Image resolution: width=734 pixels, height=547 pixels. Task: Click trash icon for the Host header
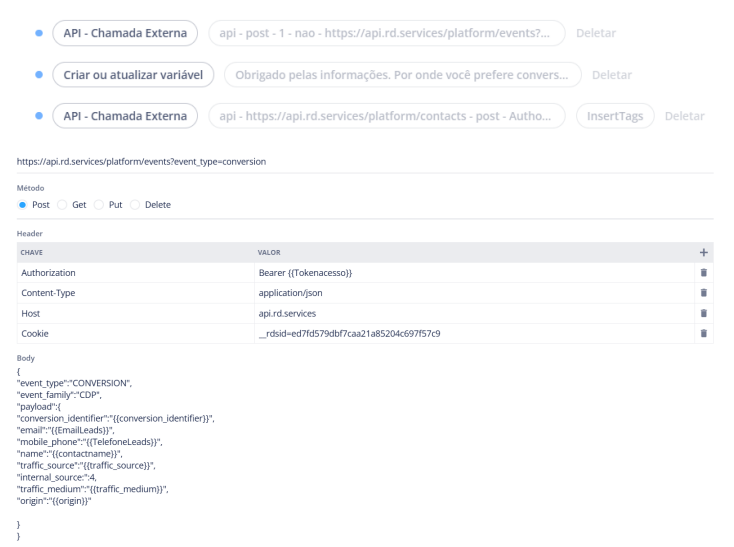click(704, 313)
